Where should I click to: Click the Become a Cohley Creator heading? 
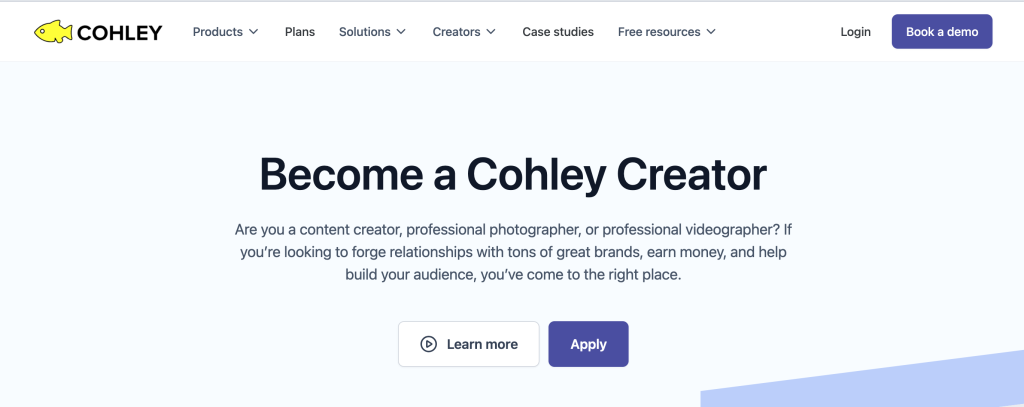[512, 174]
